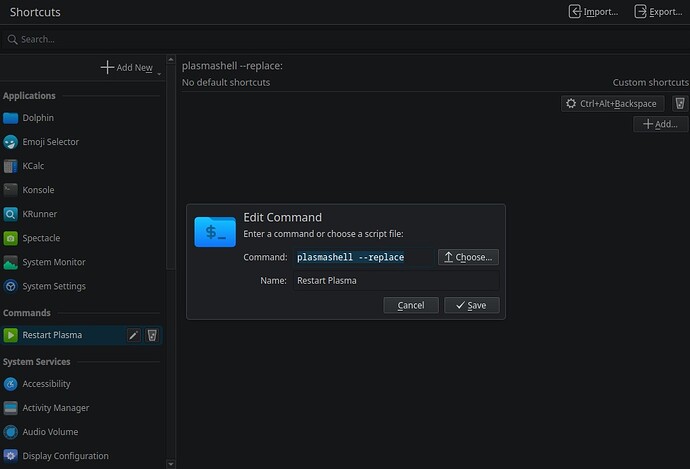Click the Konsole terminal icon
Image resolution: width=690 pixels, height=469 pixels.
pyautogui.click(x=11, y=190)
